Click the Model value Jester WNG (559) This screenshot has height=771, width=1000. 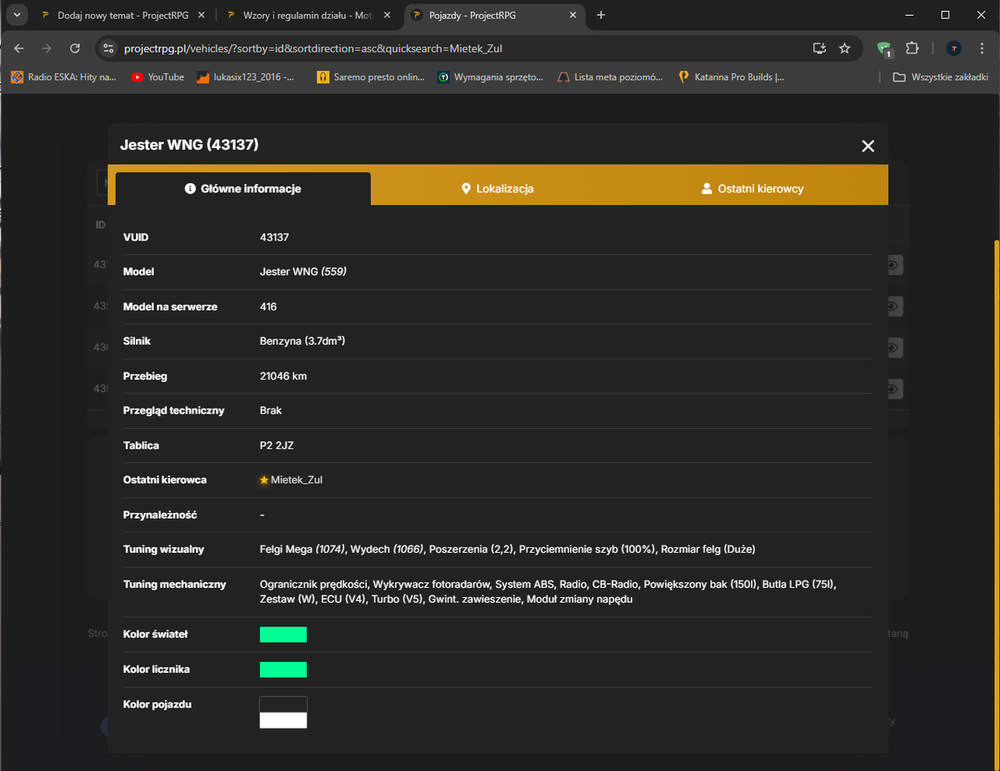pos(303,272)
